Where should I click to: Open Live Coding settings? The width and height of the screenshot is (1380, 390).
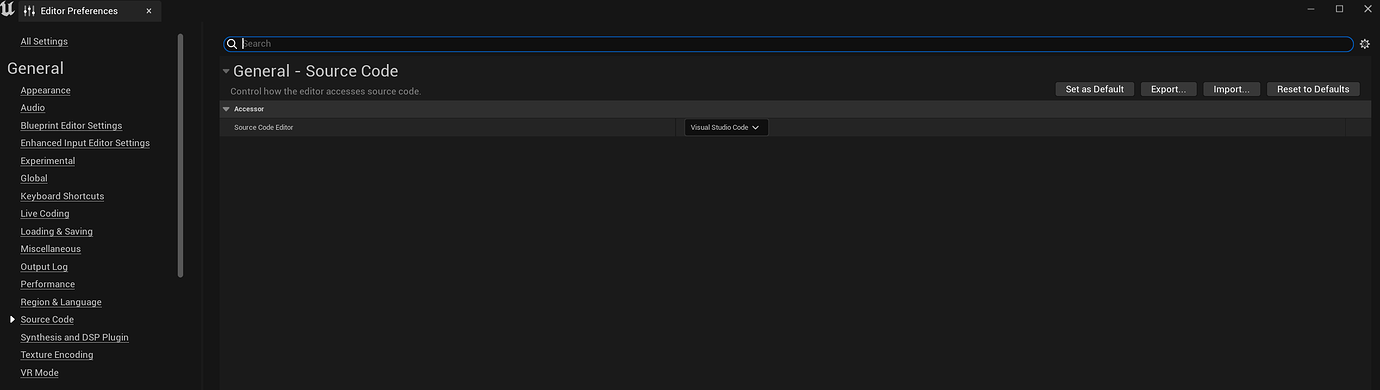45,214
